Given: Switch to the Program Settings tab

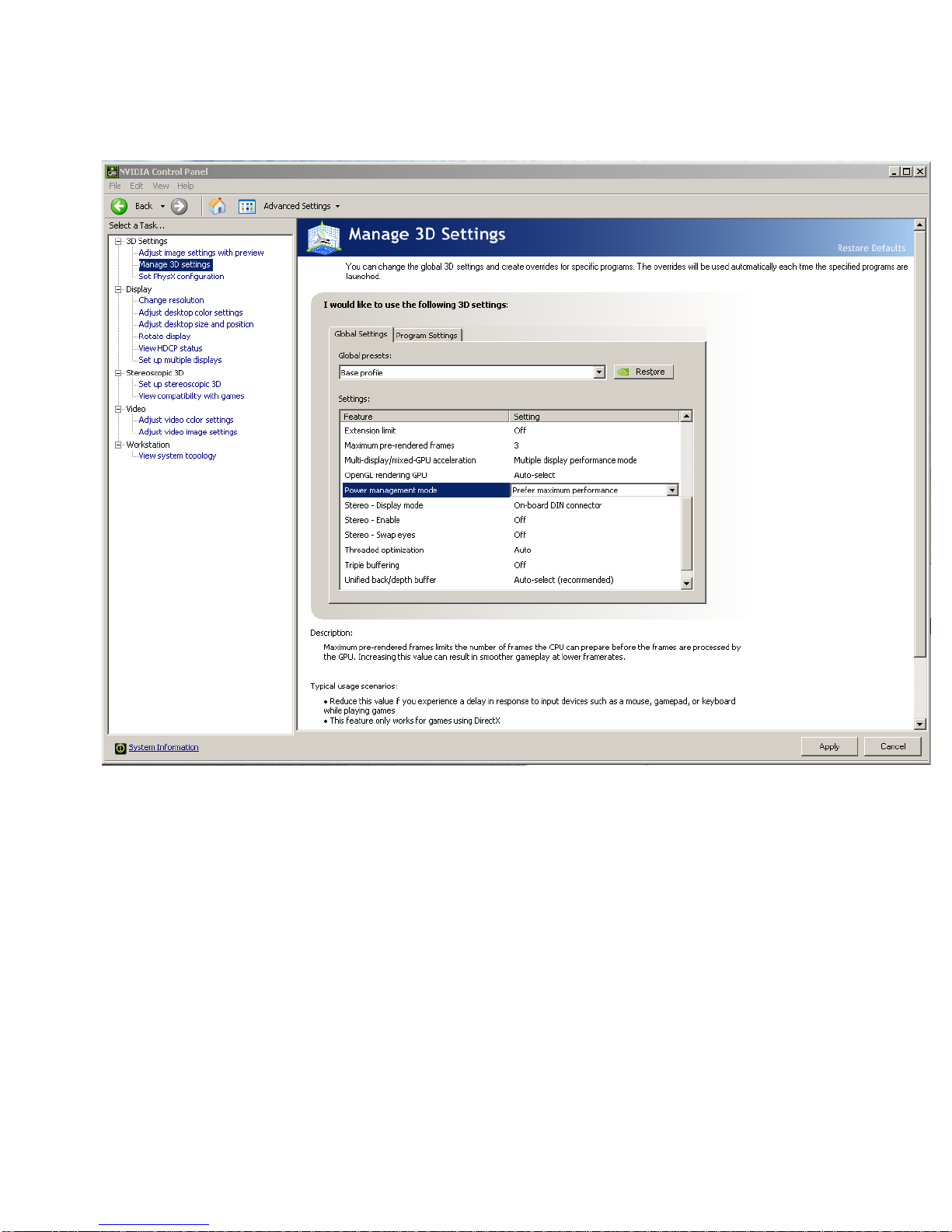Looking at the screenshot, I should [x=427, y=335].
